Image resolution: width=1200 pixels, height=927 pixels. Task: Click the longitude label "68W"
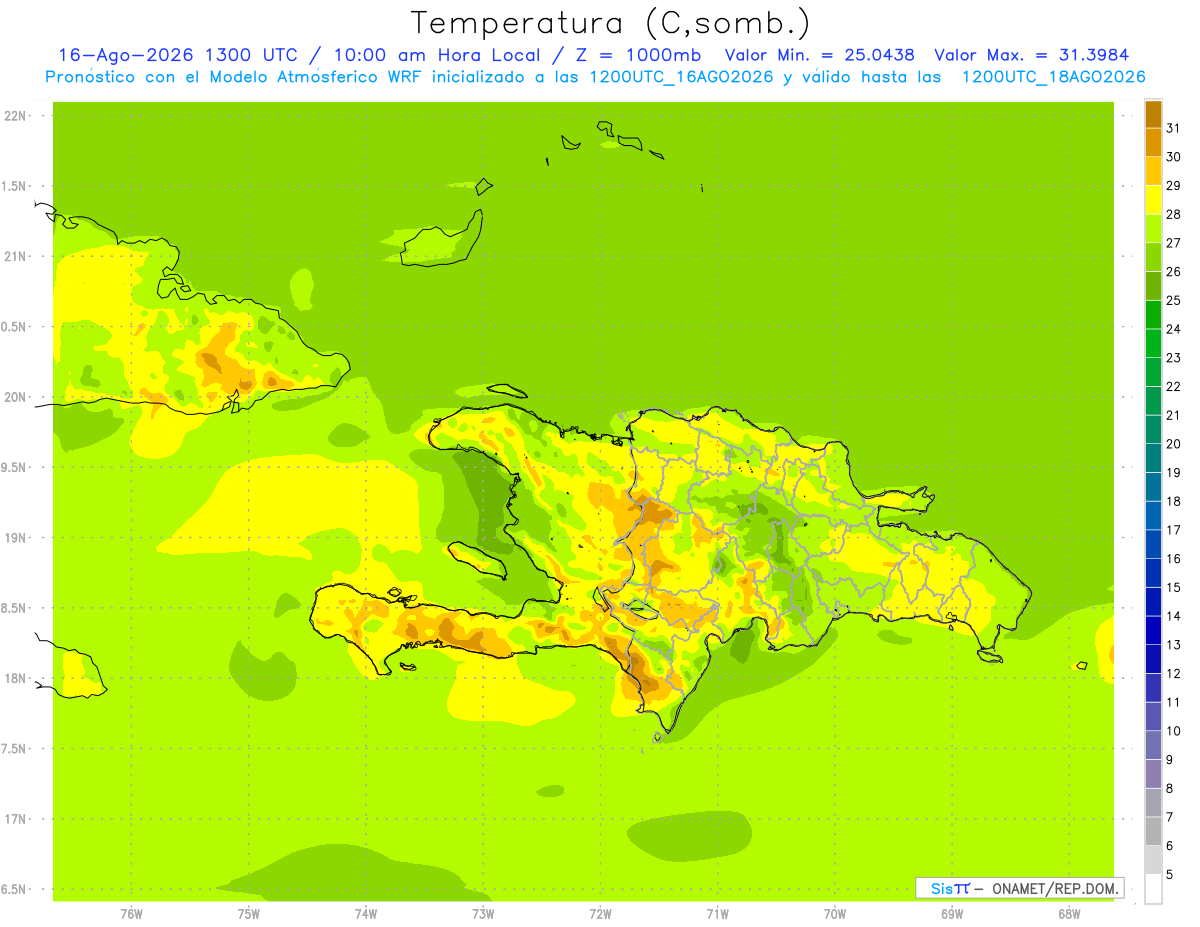coord(1068,914)
